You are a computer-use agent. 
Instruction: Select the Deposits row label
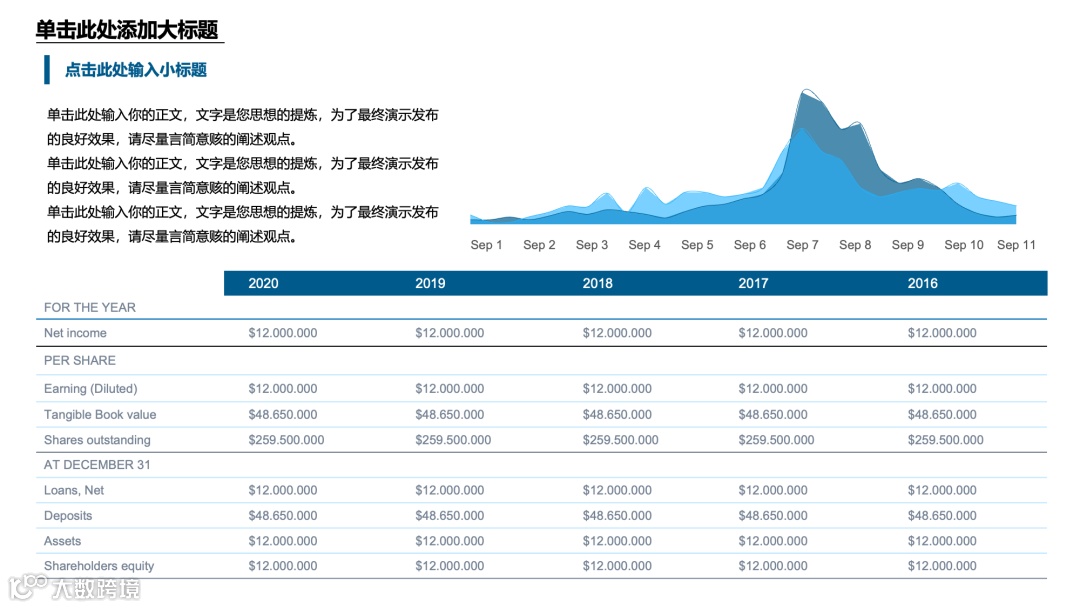tap(68, 516)
